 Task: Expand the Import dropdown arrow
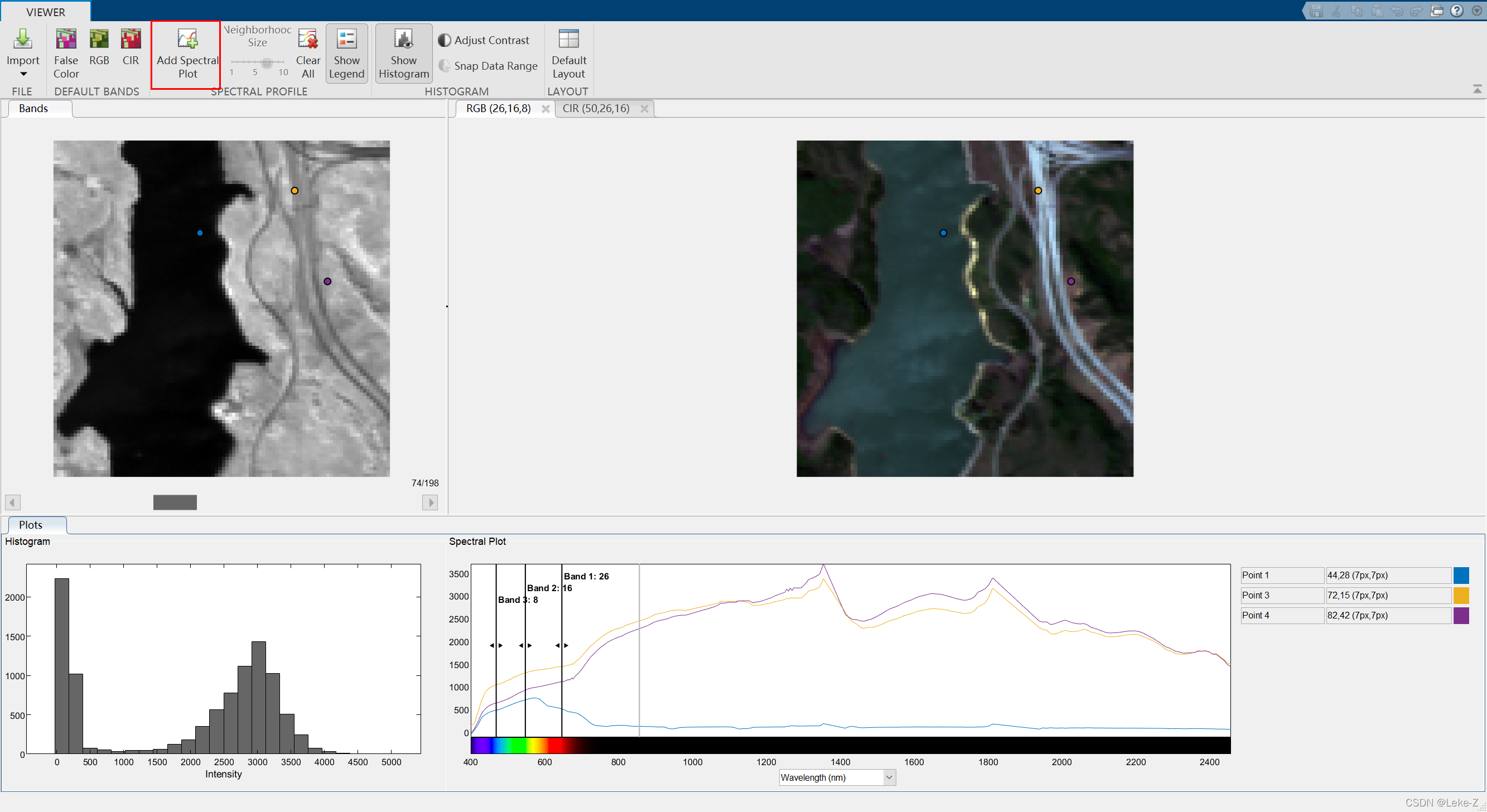pyautogui.click(x=23, y=74)
